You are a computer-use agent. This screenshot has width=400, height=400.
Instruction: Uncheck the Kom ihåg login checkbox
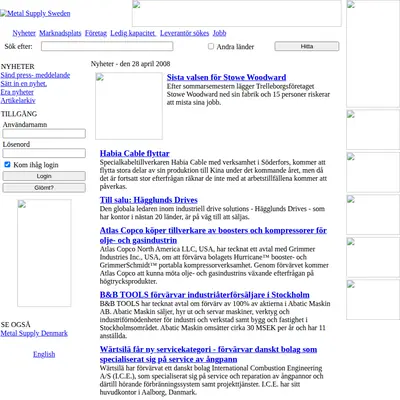coord(7,165)
